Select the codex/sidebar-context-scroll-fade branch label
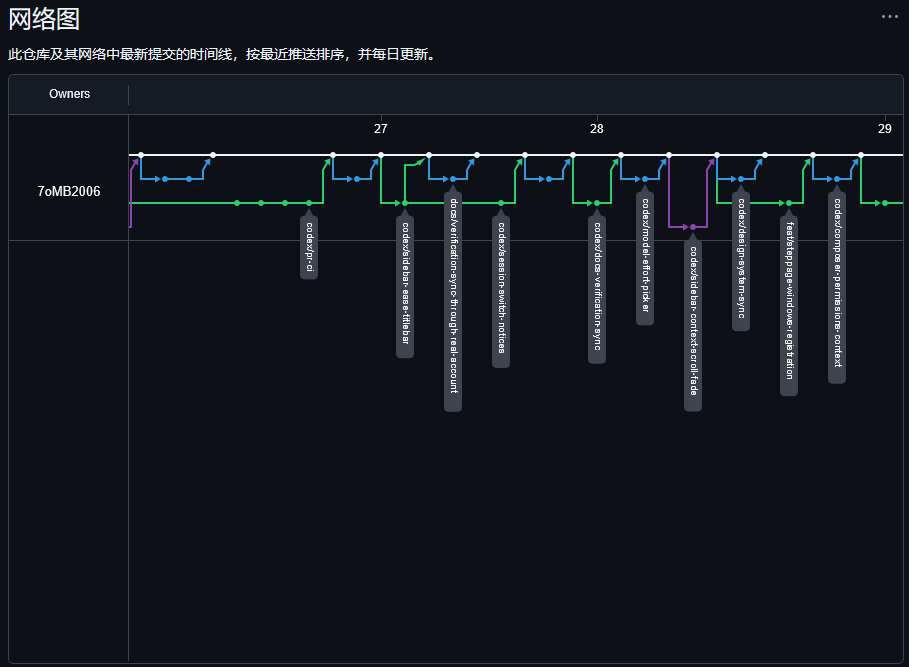909x667 pixels. [x=693, y=326]
